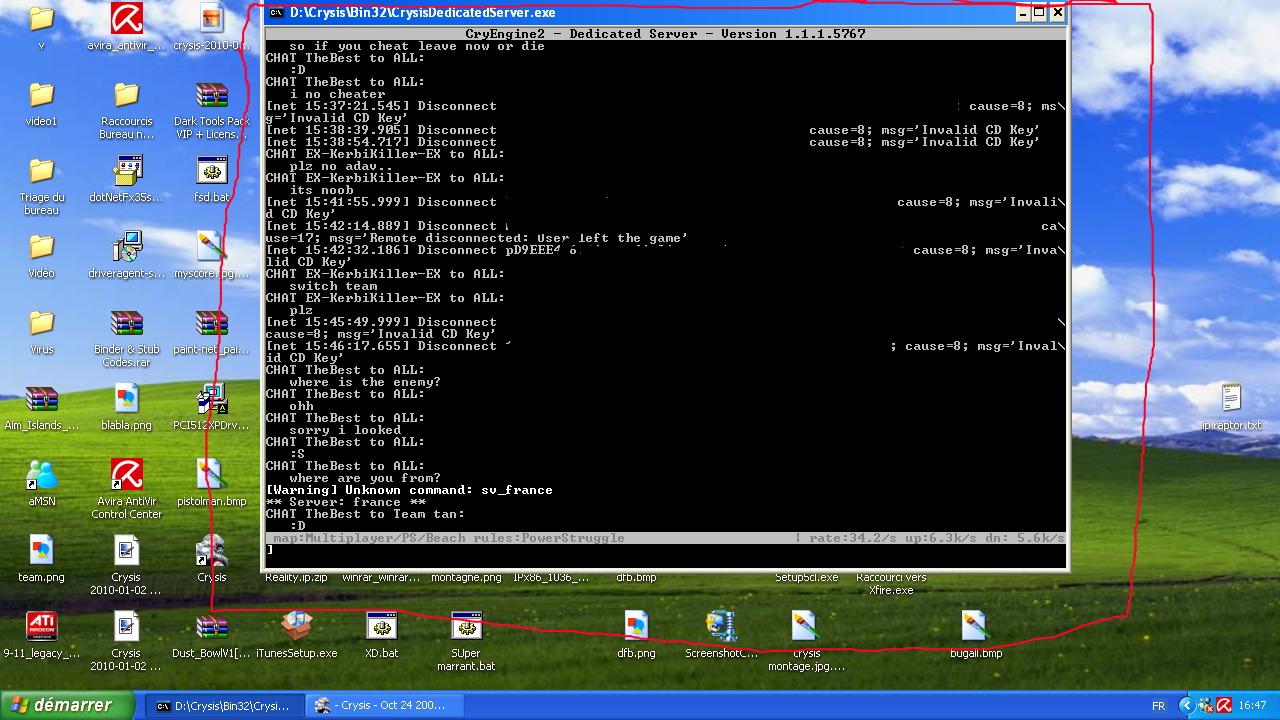Select the dfb.png image icon

point(636,626)
